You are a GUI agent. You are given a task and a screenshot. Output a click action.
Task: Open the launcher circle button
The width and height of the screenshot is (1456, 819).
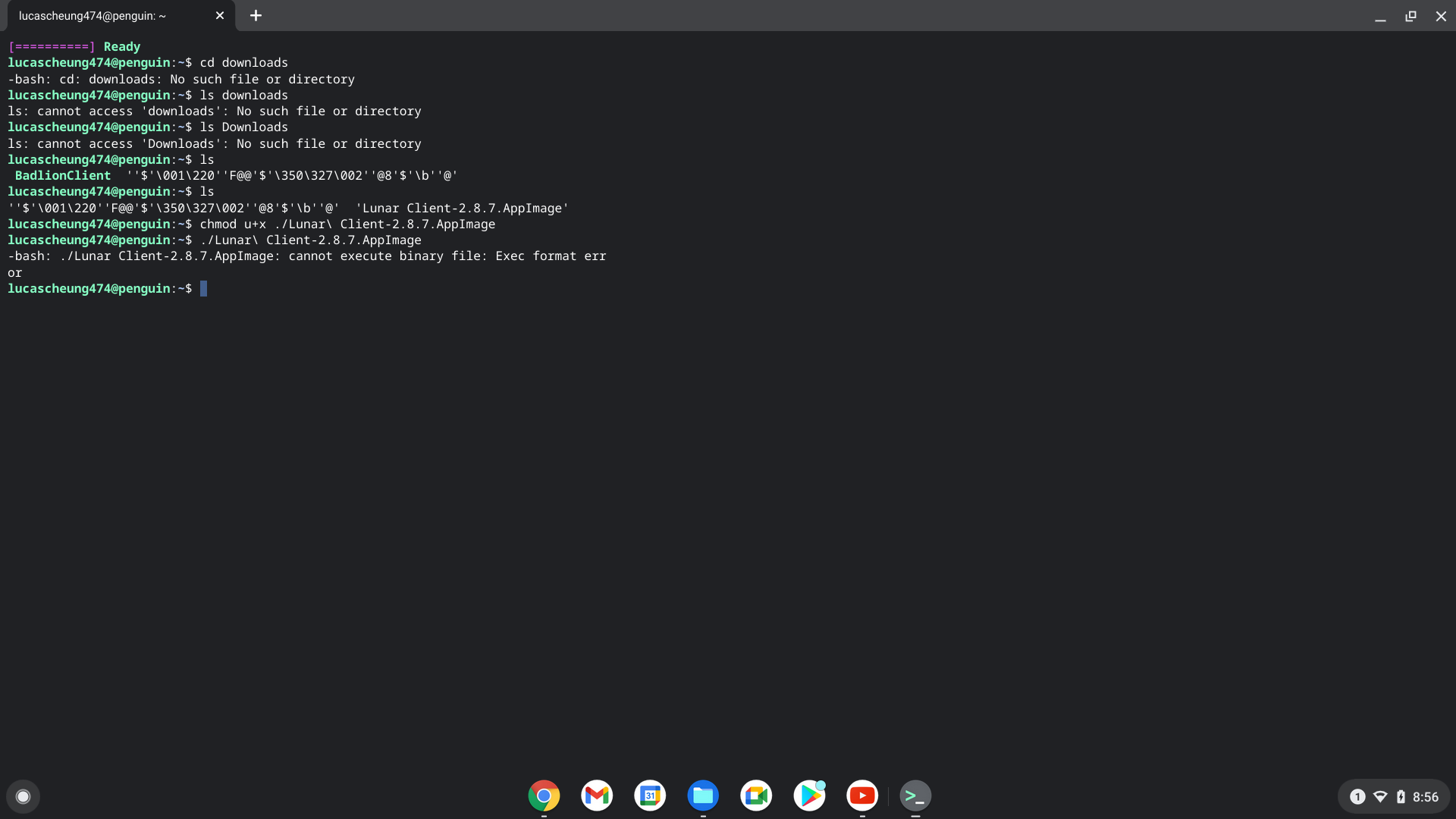pyautogui.click(x=23, y=796)
